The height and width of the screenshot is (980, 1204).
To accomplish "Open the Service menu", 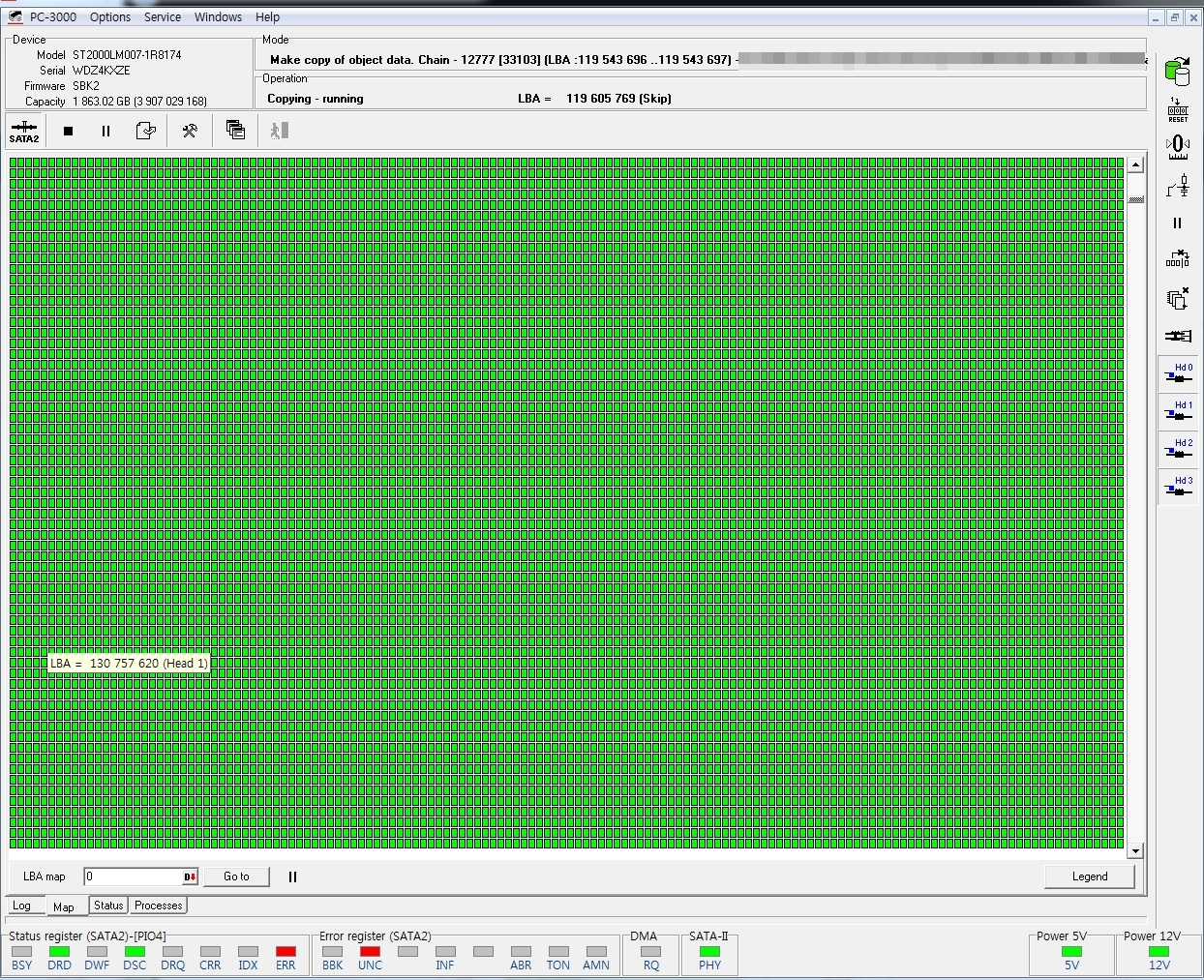I will [x=163, y=16].
